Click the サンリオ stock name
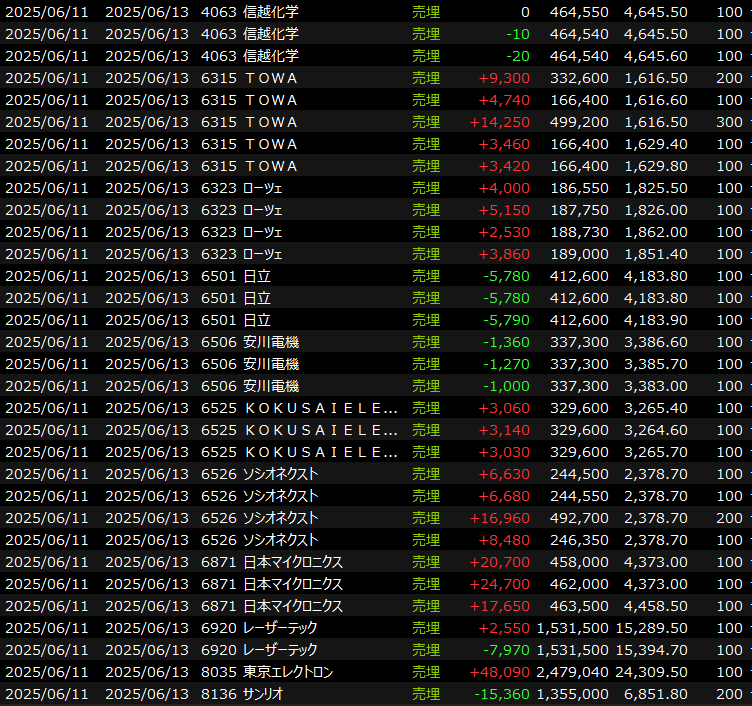Image resolution: width=752 pixels, height=706 pixels. (x=267, y=694)
